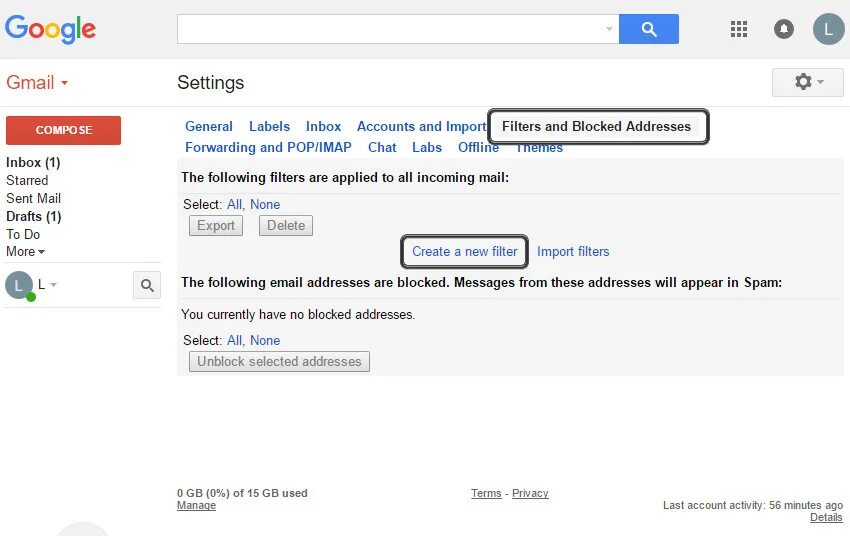Click Create a new filter
The image size is (850, 536).
click(x=465, y=251)
